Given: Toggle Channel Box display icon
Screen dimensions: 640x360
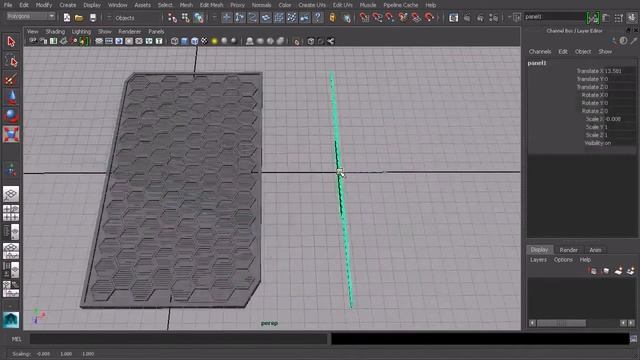Looking at the screenshot, I should (x=633, y=18).
